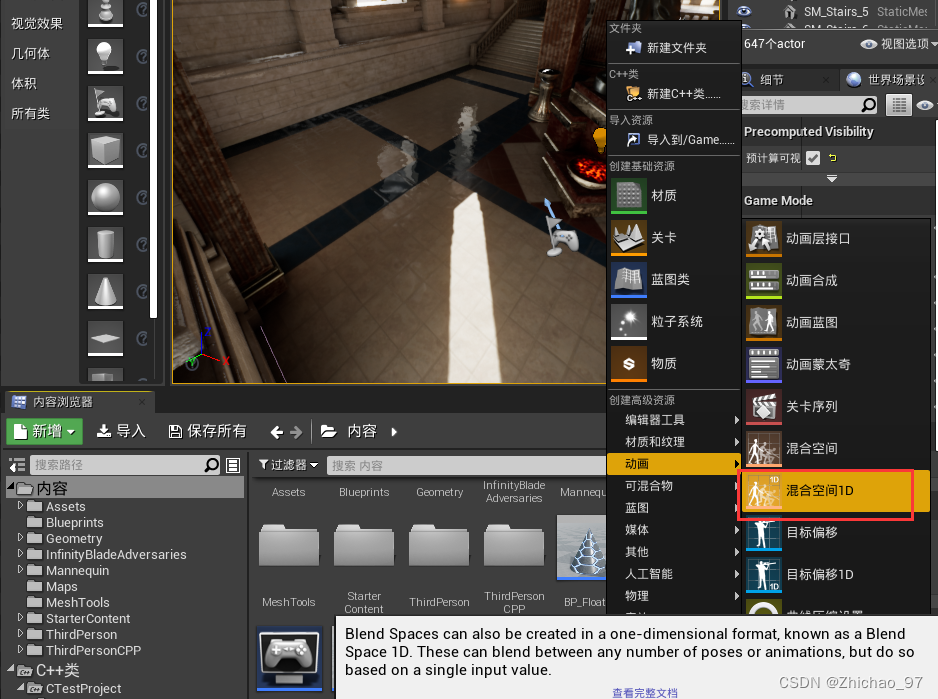The image size is (938, 699).
Task: Collapse the 内容 root folder
Action: point(11,487)
